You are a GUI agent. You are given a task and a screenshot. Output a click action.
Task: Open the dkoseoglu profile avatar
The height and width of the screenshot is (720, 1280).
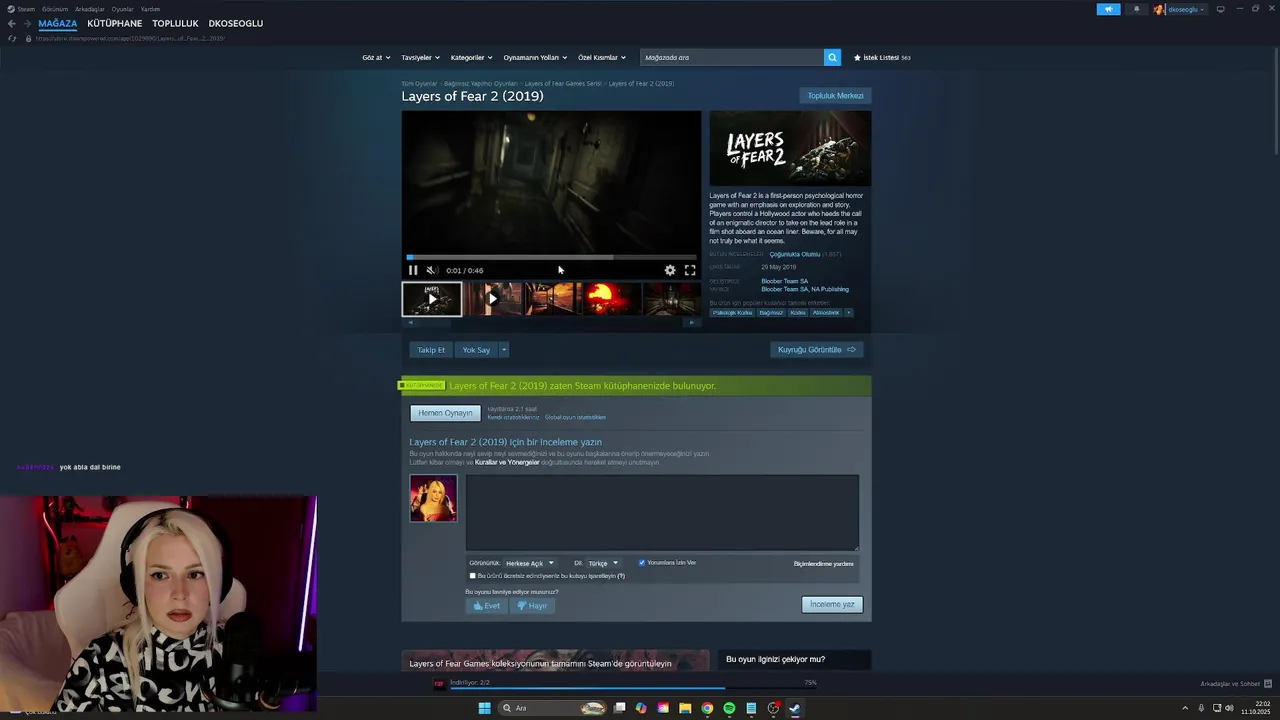coord(1159,9)
